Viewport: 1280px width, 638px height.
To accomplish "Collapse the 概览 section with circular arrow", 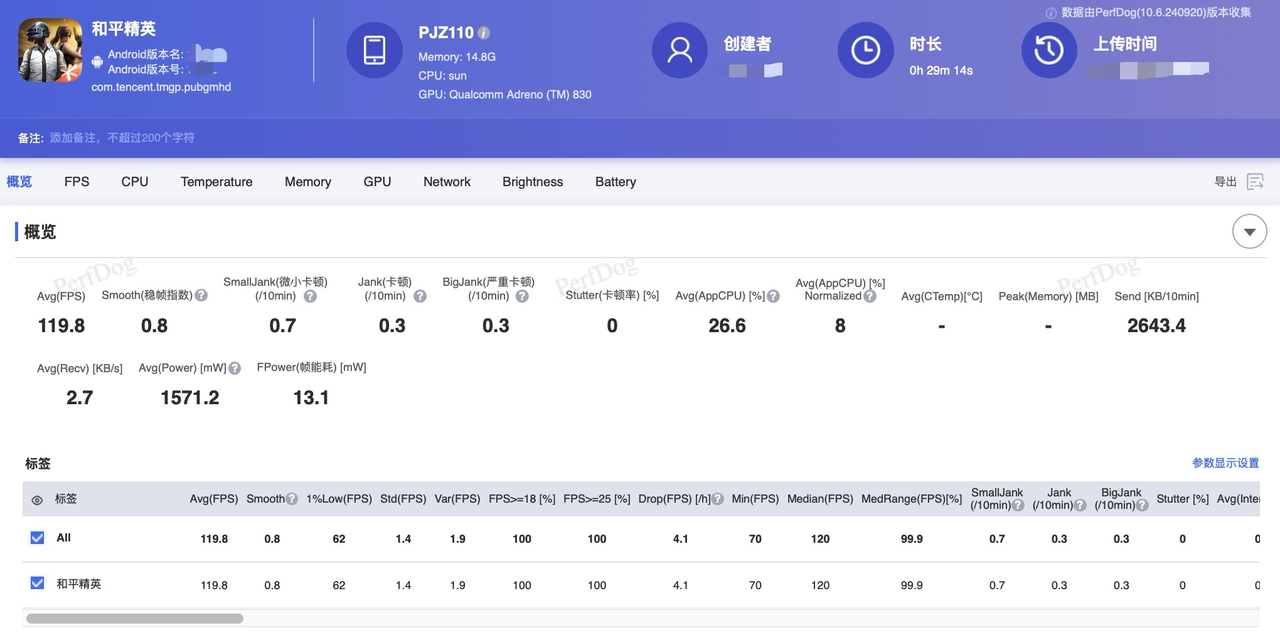I will 1249,231.
